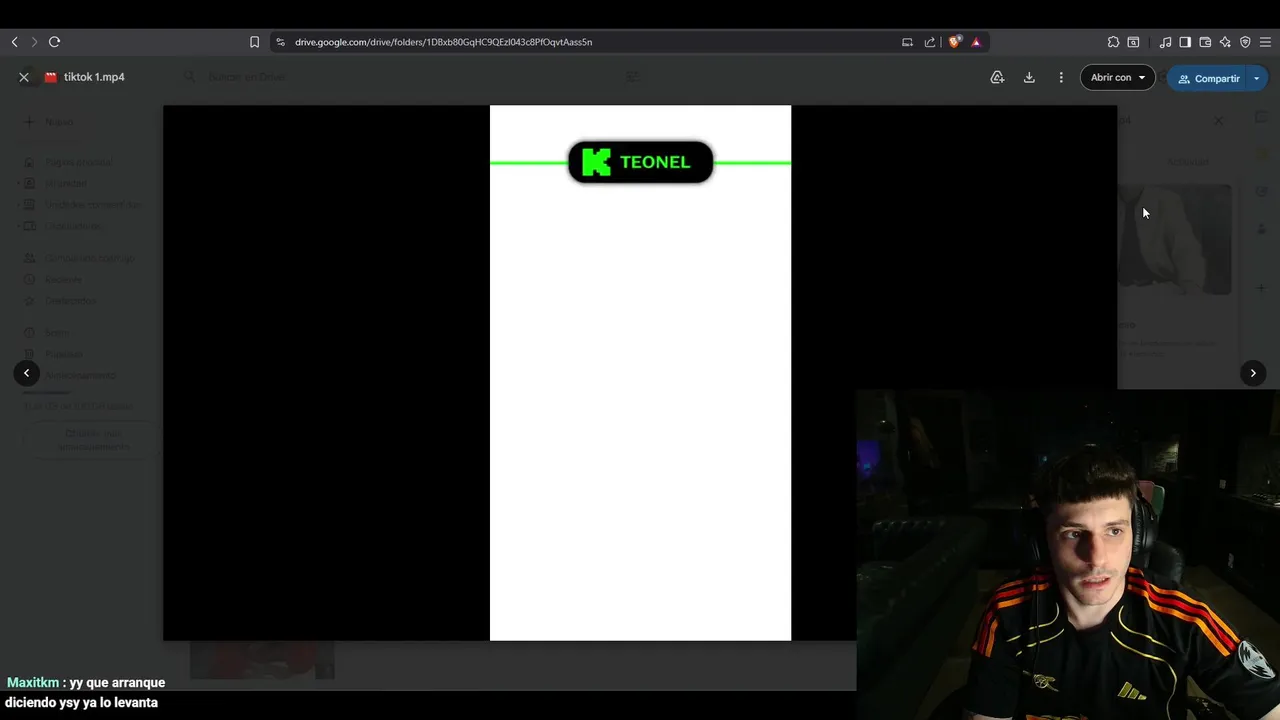Click the Compartir button
This screenshot has width=1280, height=720.
pyautogui.click(x=1207, y=78)
